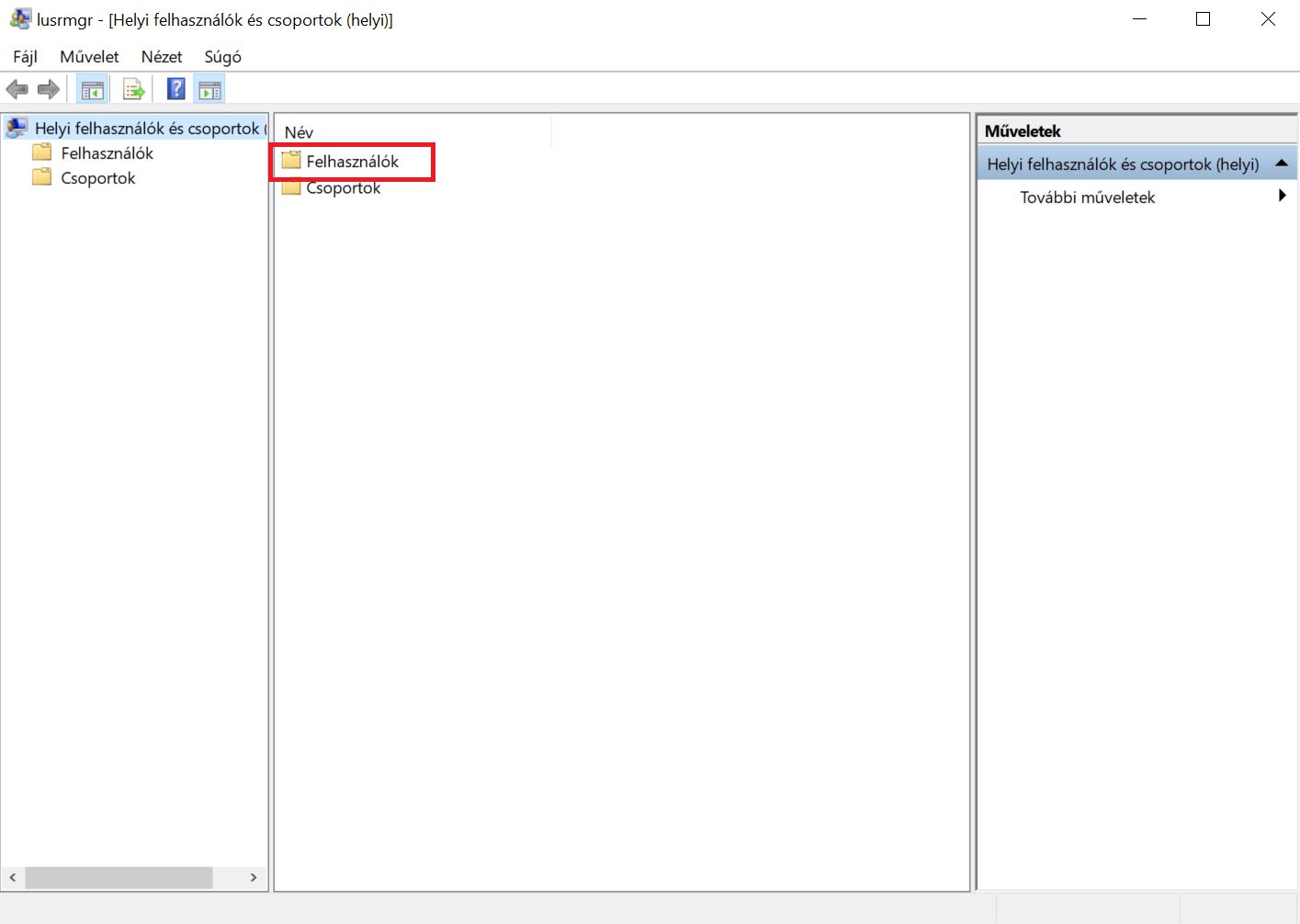Click the lusrmgr icon in the title bar

point(20,19)
